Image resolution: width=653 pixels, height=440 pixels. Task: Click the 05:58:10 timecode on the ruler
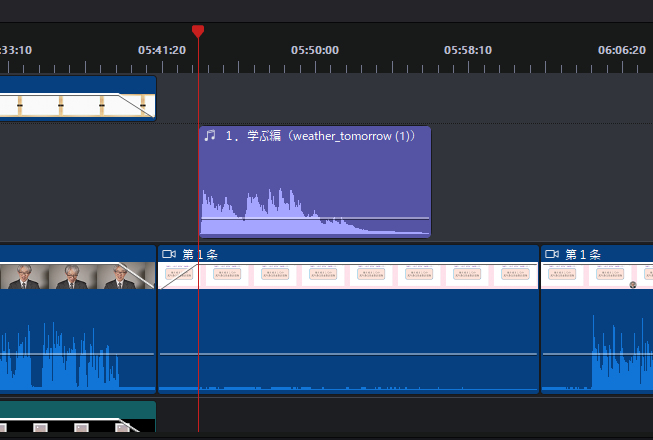tap(468, 49)
